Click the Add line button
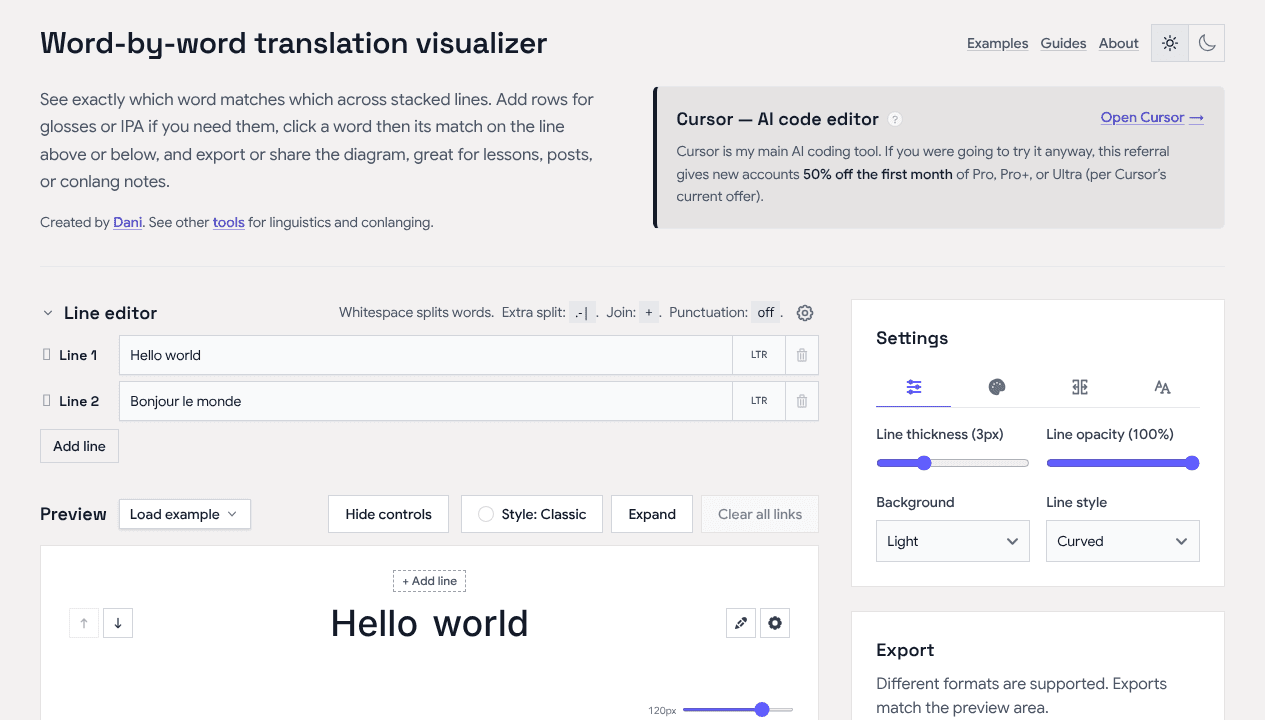 (x=79, y=446)
